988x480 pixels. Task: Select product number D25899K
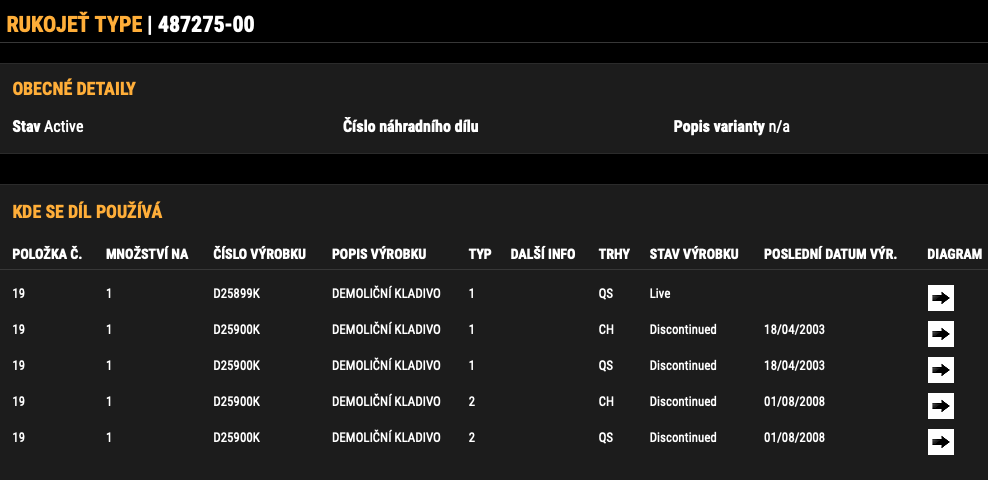pos(236,294)
